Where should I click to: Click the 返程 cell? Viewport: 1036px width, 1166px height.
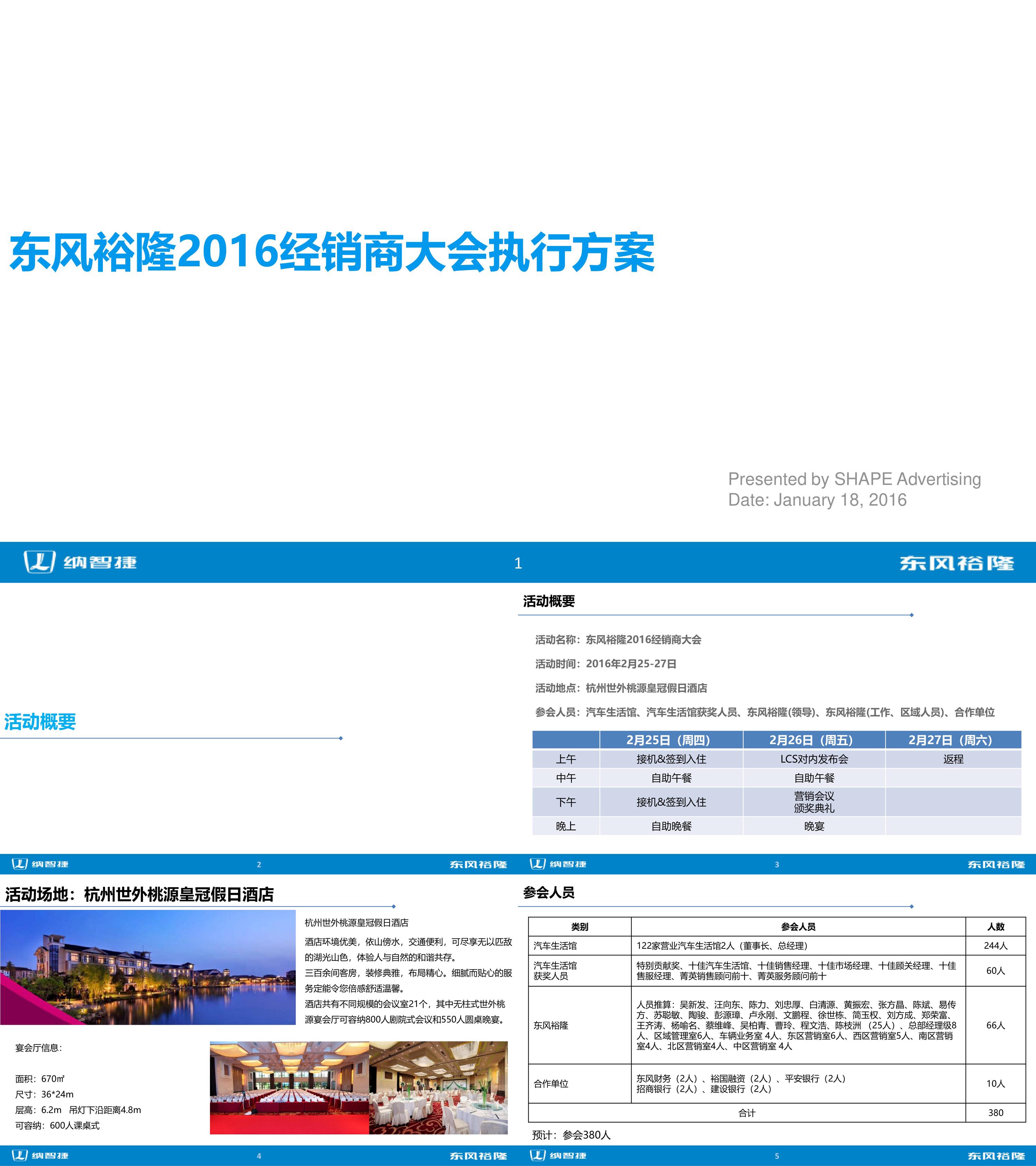tap(953, 759)
